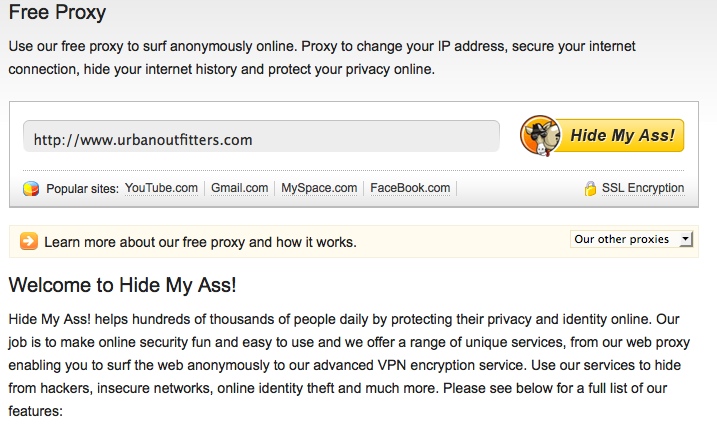Toggle the SSL Encryption option
This screenshot has width=717, height=433.
pyautogui.click(x=643, y=188)
